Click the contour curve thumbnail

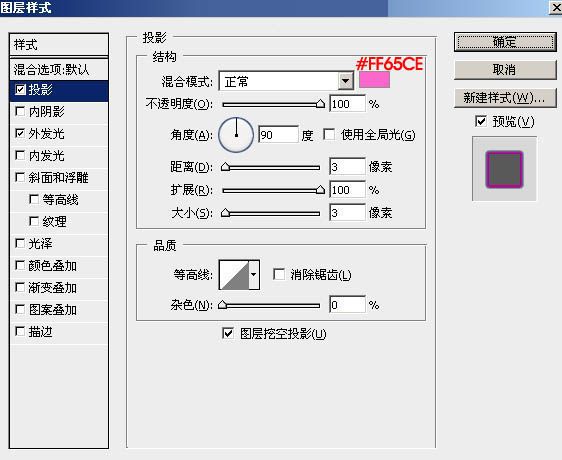pyautogui.click(x=234, y=275)
